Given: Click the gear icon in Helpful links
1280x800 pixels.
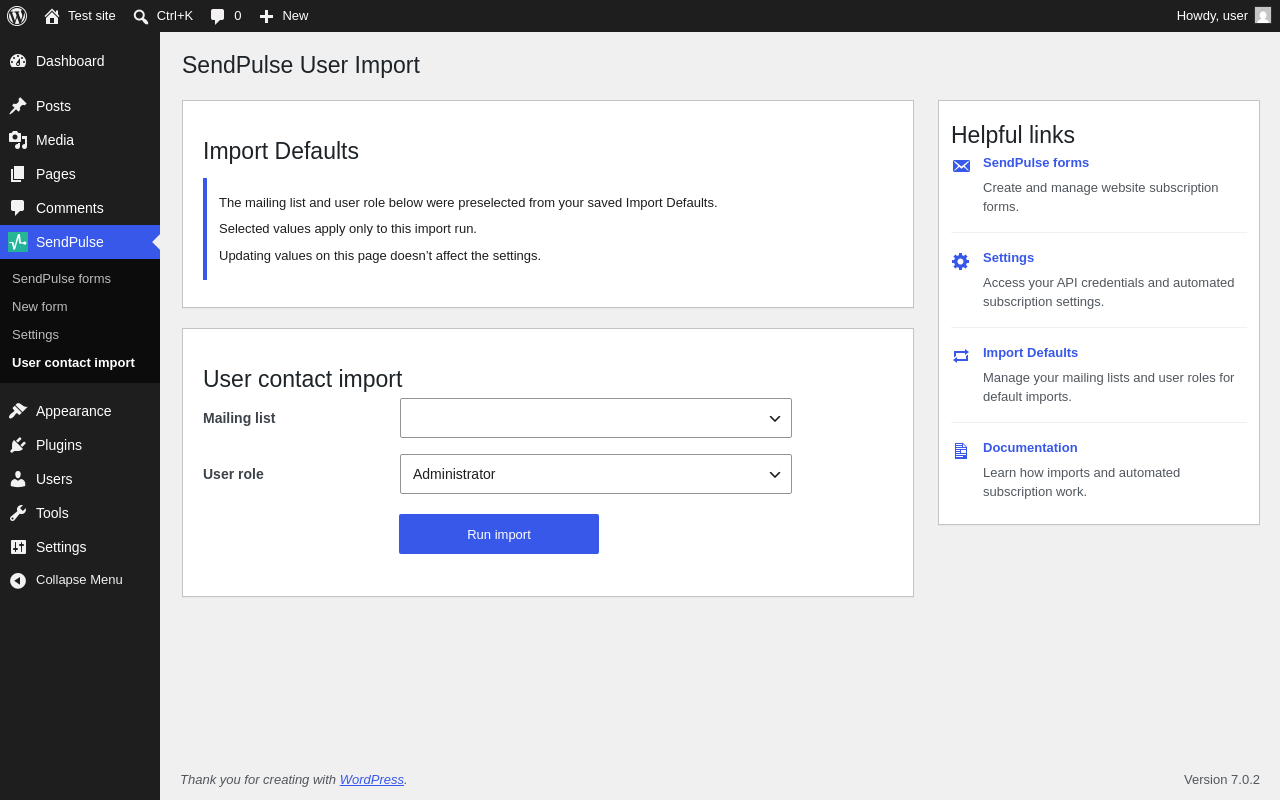Looking at the screenshot, I should point(961,261).
